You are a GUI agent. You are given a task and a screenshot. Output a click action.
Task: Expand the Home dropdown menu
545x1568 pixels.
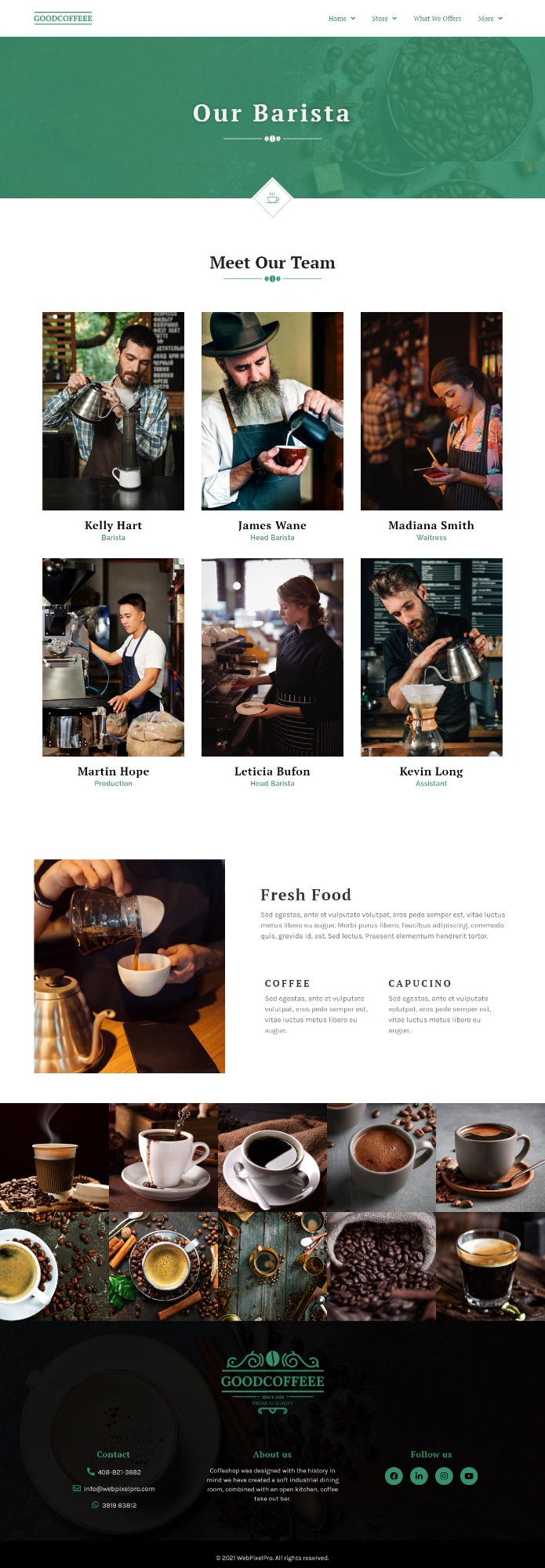(342, 18)
